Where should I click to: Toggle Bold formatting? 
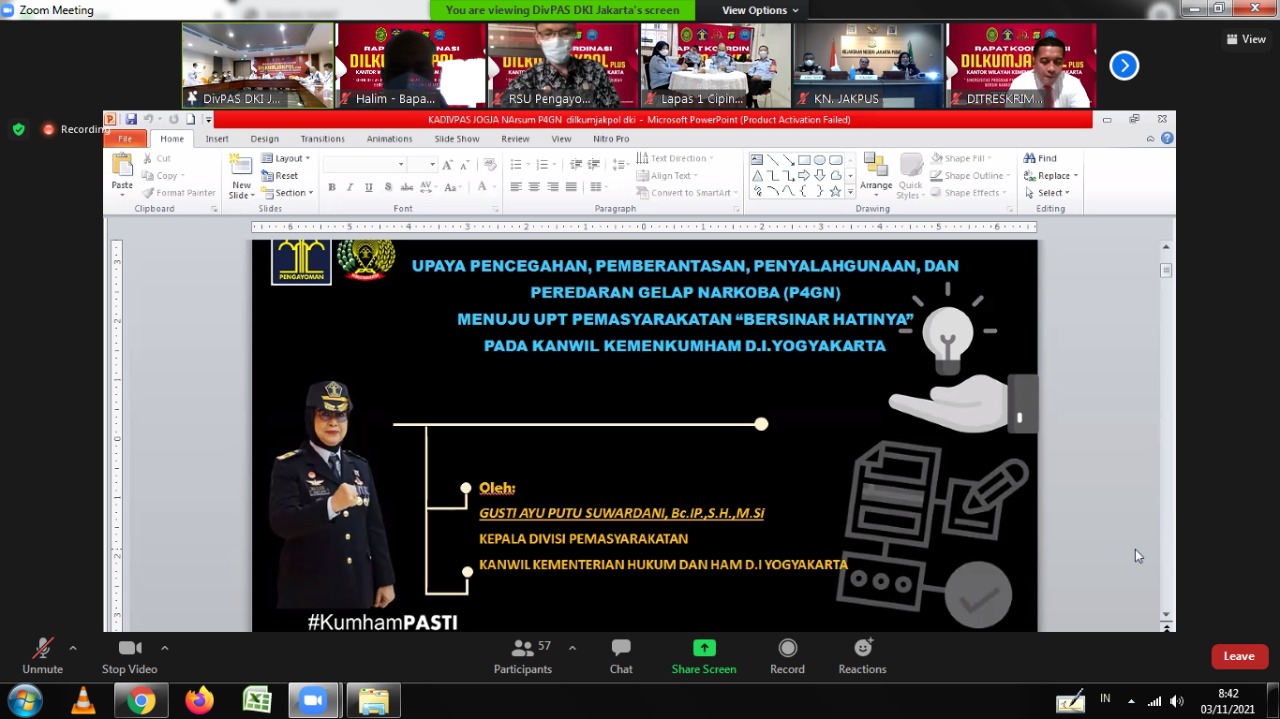click(331, 187)
